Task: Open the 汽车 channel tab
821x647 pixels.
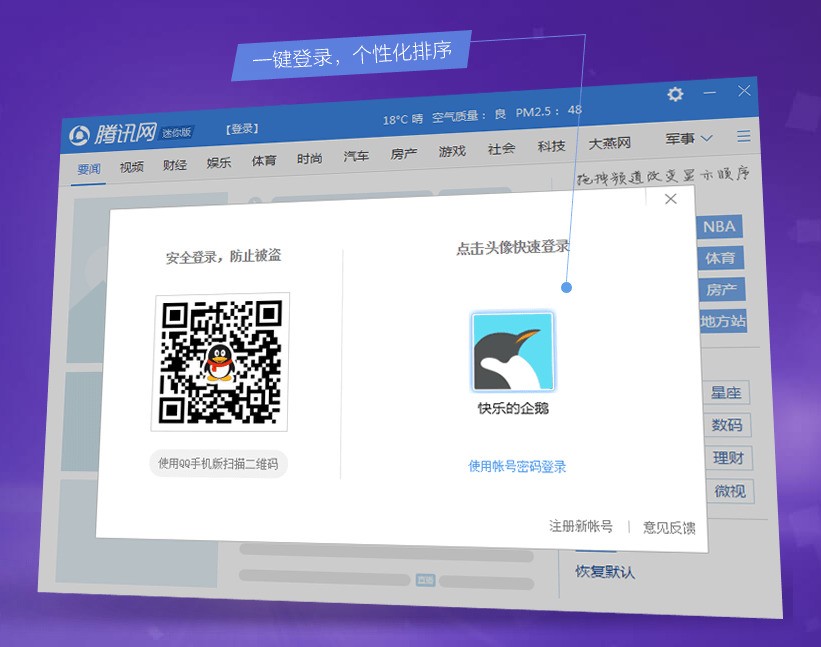Action: click(x=356, y=156)
